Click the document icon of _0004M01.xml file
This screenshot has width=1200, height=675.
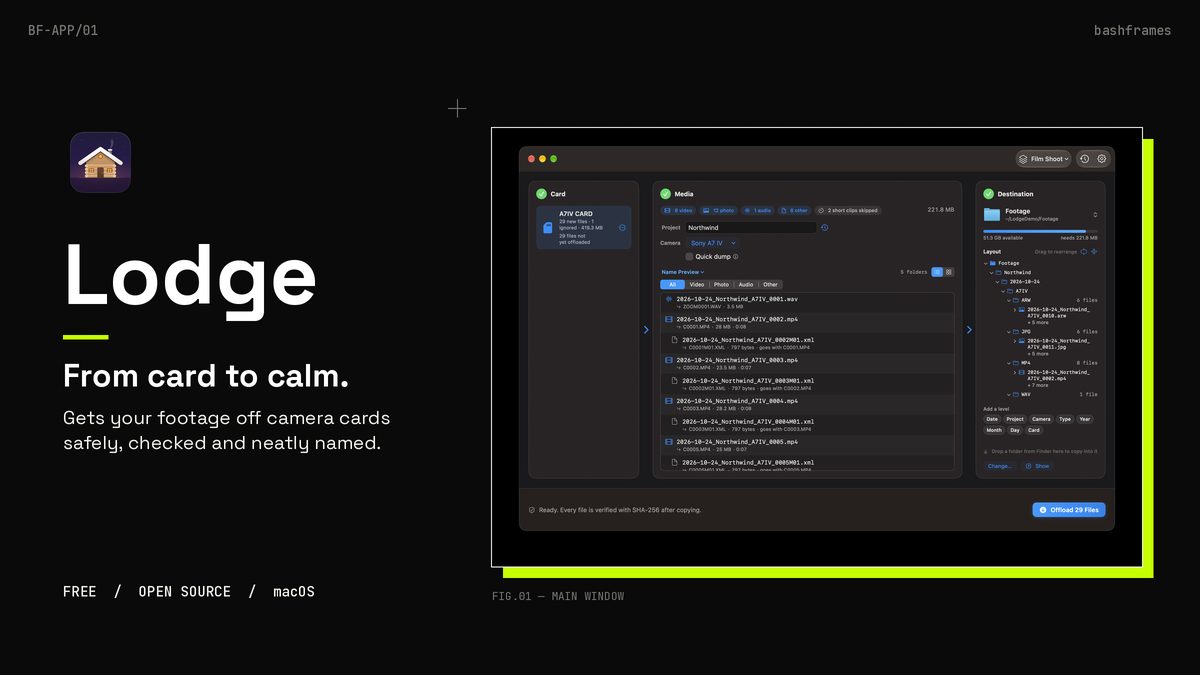[x=675, y=422]
